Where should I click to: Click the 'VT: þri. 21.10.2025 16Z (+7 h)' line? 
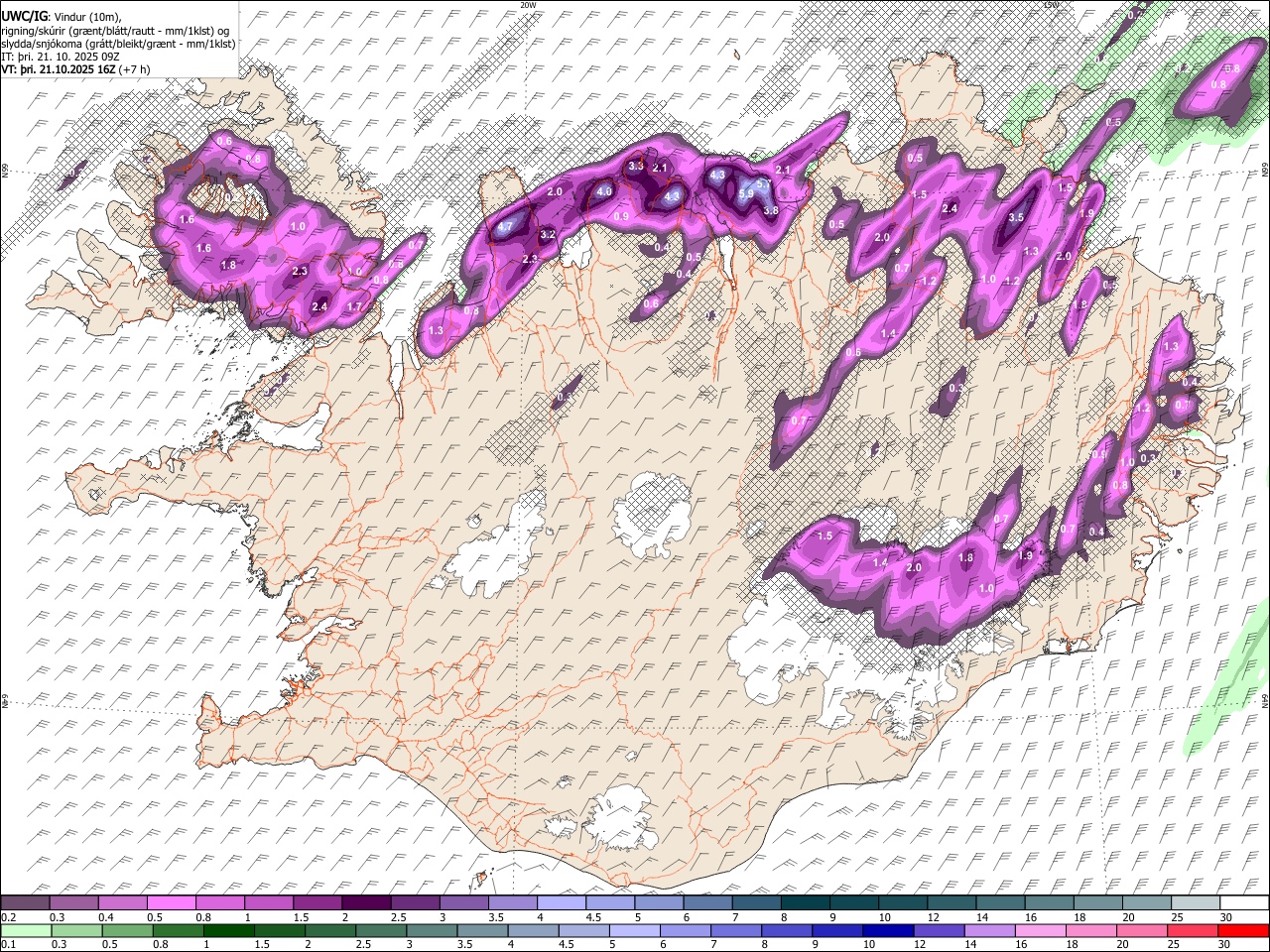tap(75, 69)
